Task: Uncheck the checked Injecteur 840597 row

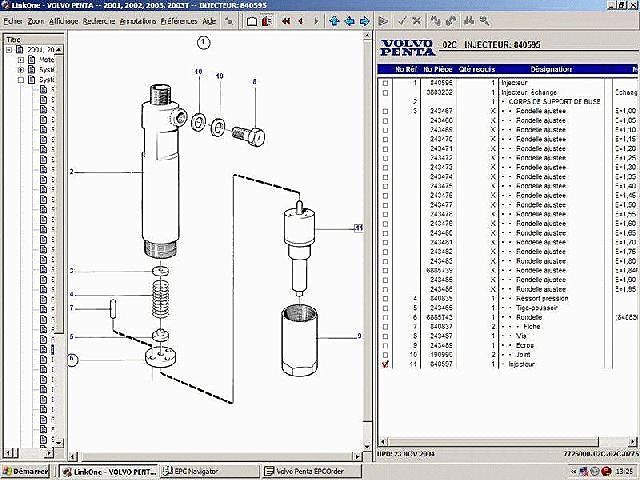Action: (385, 364)
